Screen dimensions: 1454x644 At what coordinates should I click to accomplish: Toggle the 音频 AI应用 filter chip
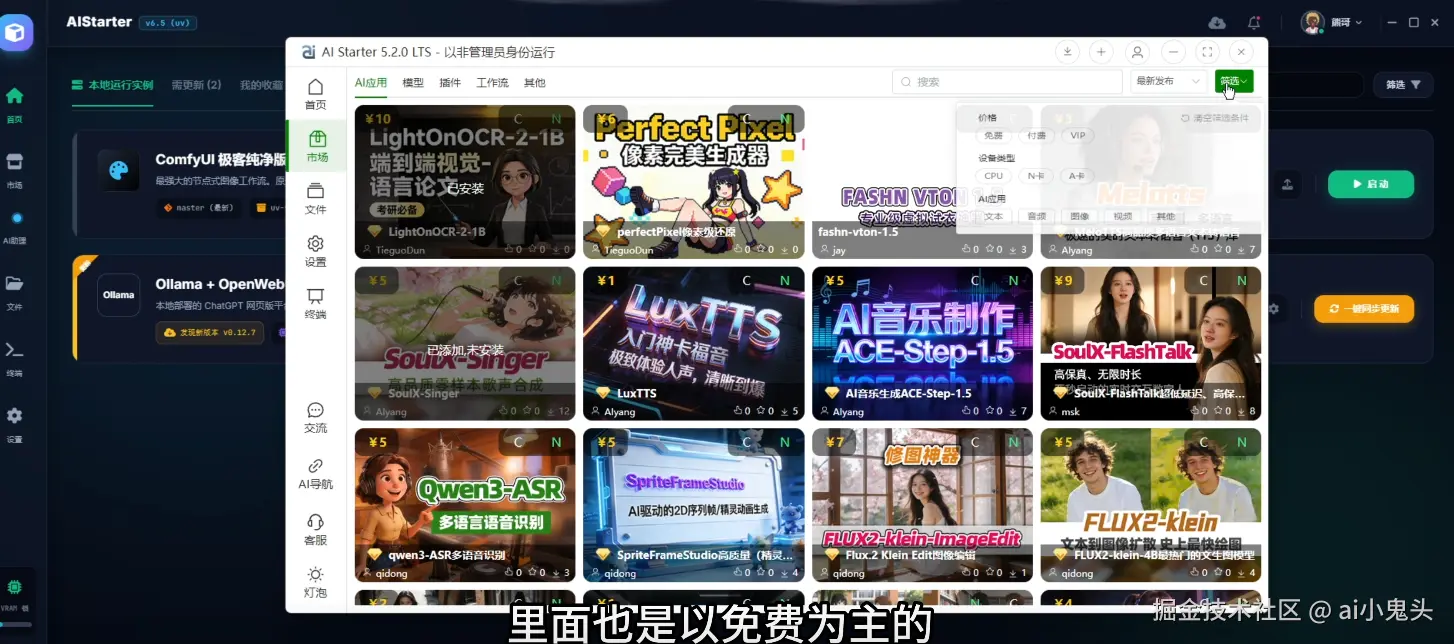coord(1037,216)
